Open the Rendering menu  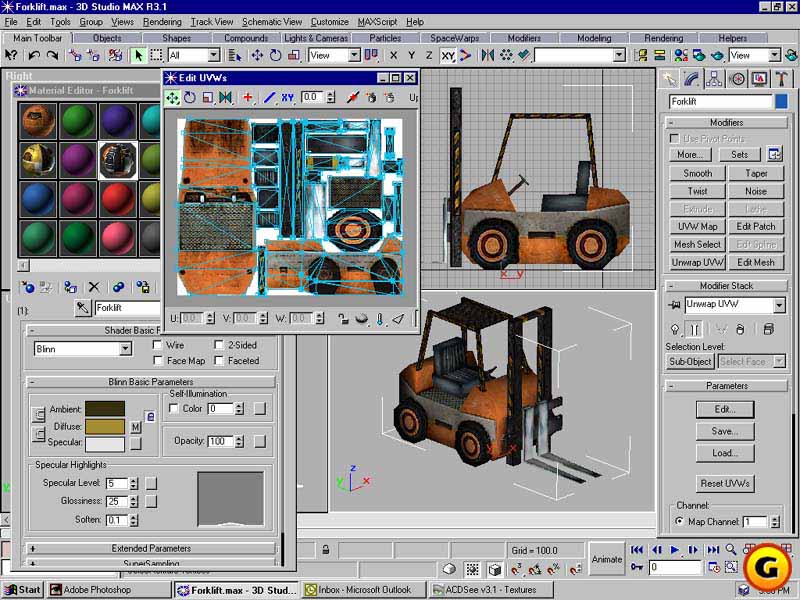[x=162, y=22]
